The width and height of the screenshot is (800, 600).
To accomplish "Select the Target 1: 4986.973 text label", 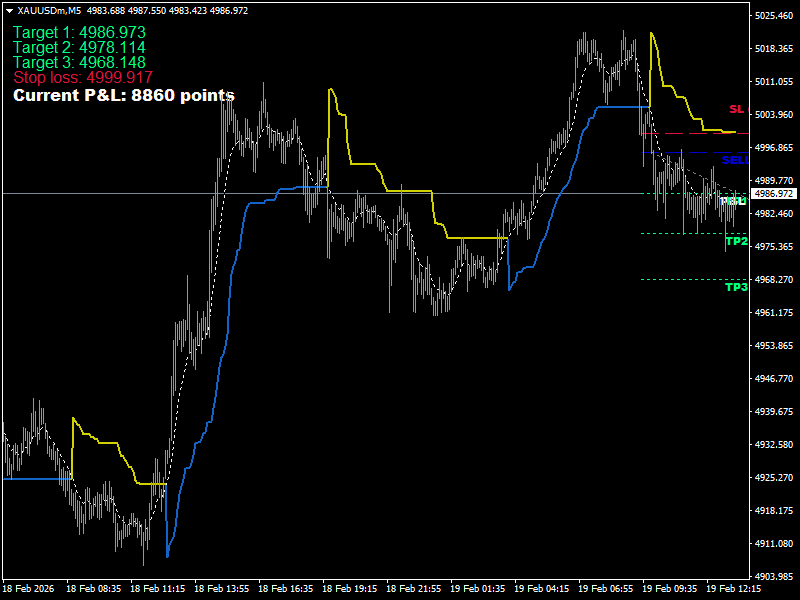I will point(78,32).
